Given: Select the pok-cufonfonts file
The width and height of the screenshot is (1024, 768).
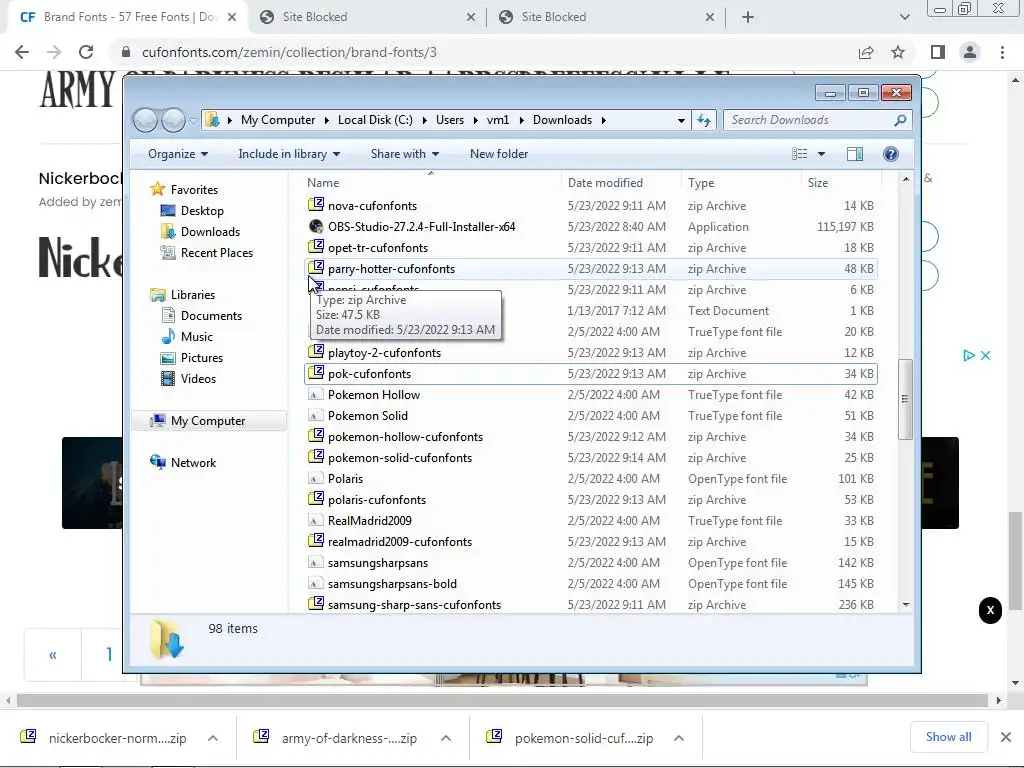Looking at the screenshot, I should pyautogui.click(x=590, y=374).
